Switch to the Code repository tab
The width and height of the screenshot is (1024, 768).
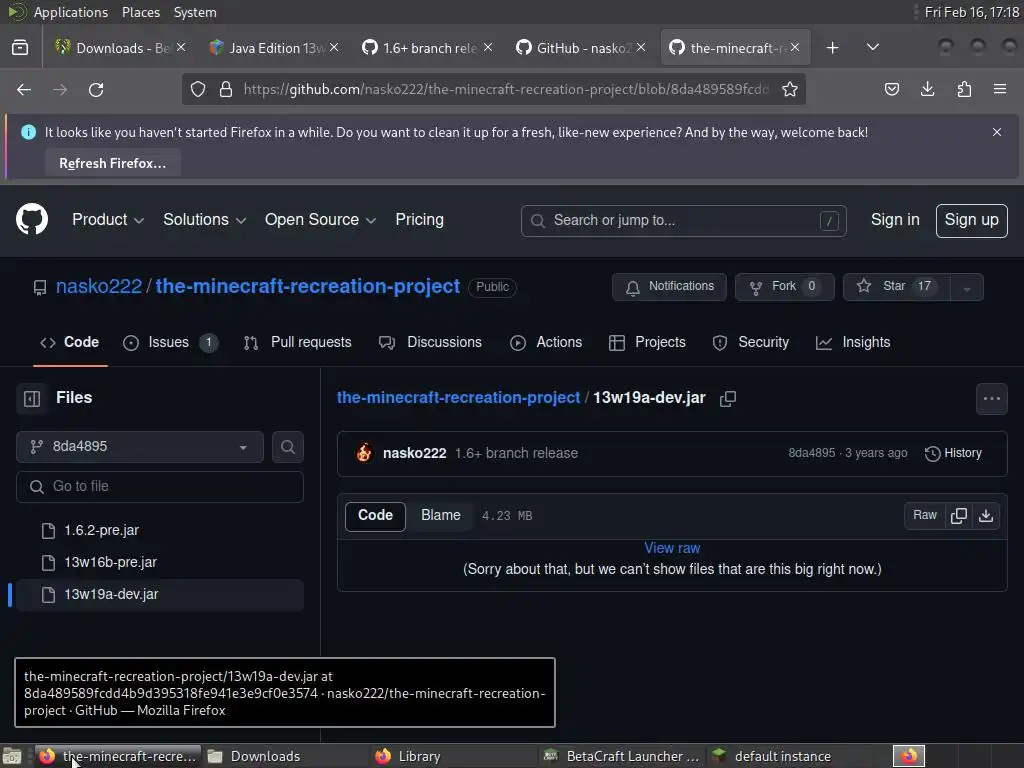tap(70, 342)
